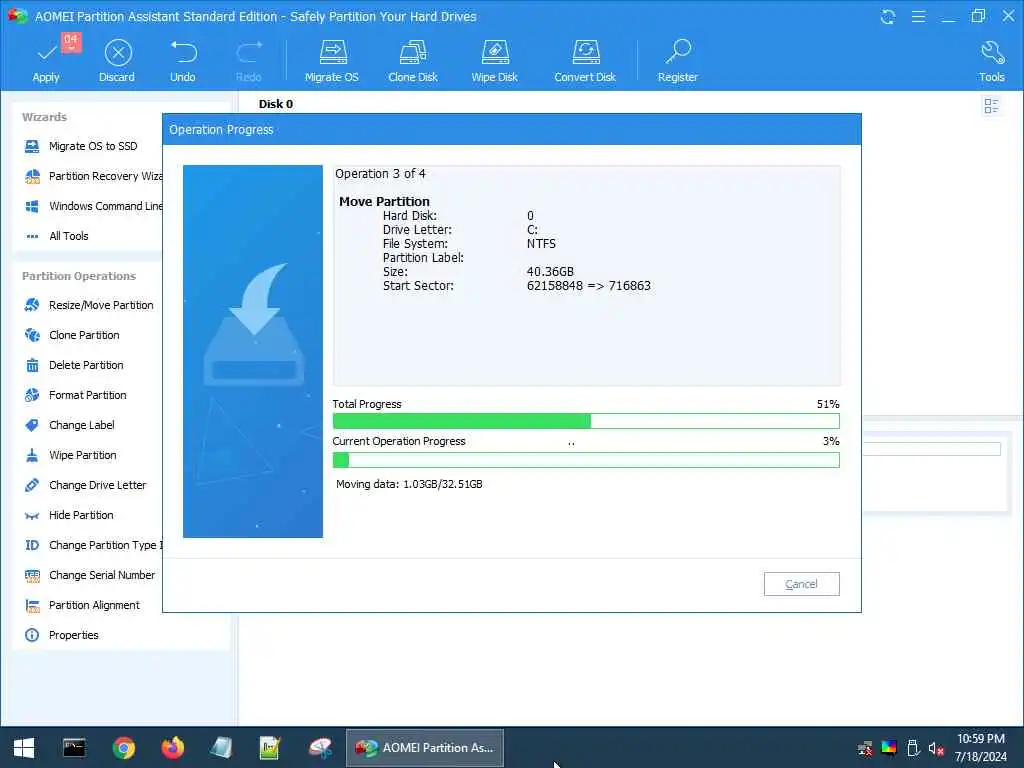Click the pending operations 04 badge

[71, 41]
